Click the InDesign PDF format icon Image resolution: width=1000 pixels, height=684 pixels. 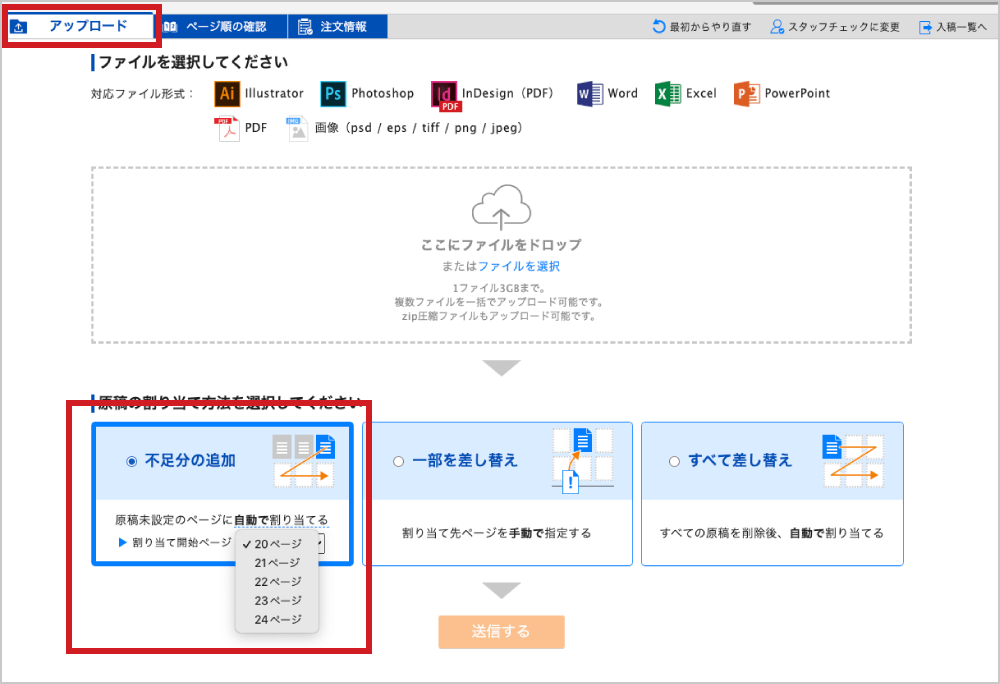[x=445, y=95]
